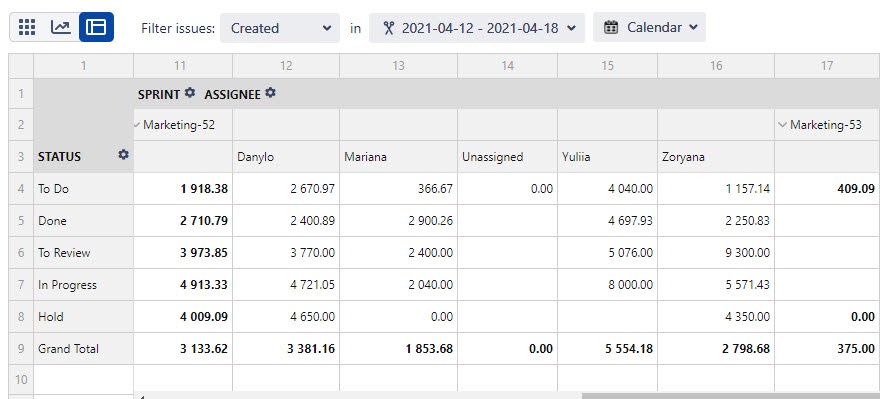The height and width of the screenshot is (399, 880).
Task: Open the Created filter dropdown
Action: pos(279,28)
